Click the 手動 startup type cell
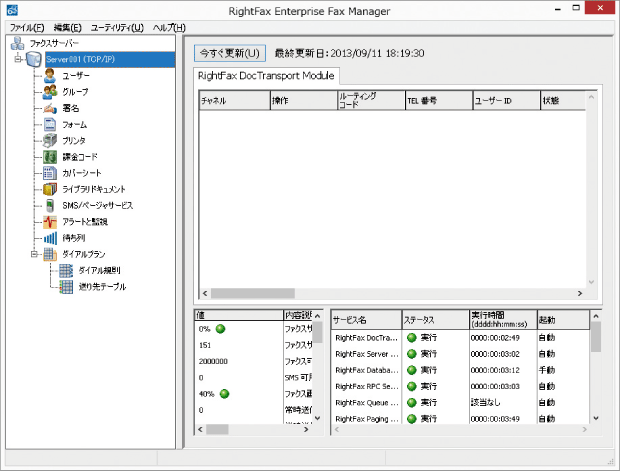620x471 pixels. (x=547, y=370)
